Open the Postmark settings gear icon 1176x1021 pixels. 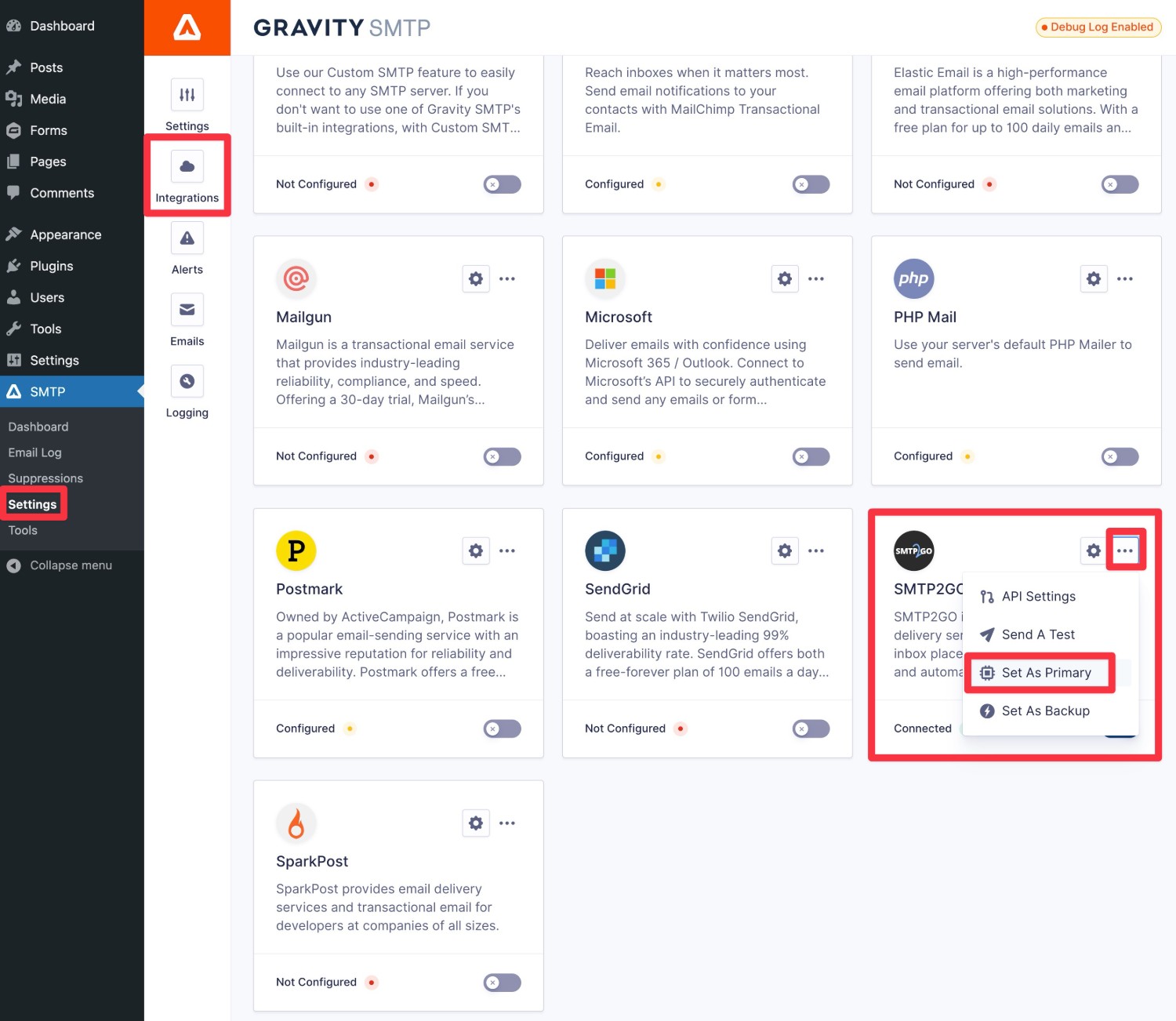[x=476, y=550]
